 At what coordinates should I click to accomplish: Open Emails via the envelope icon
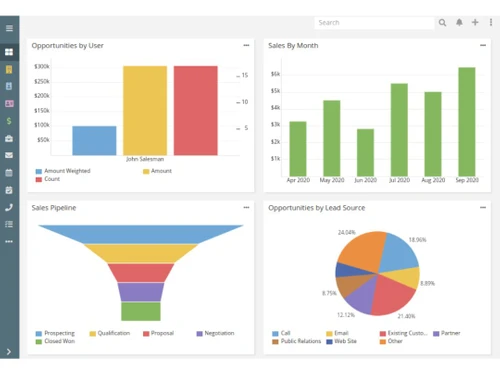coord(9,155)
